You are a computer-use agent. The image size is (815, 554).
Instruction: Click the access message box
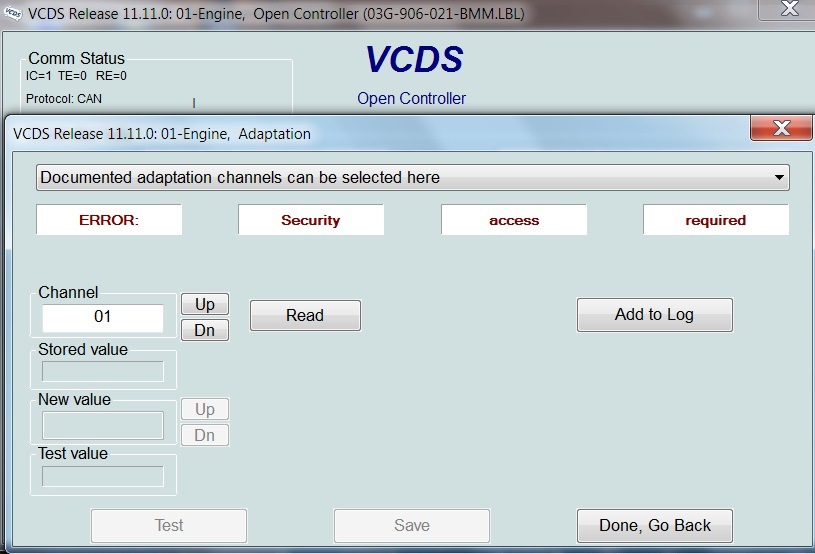click(x=514, y=220)
